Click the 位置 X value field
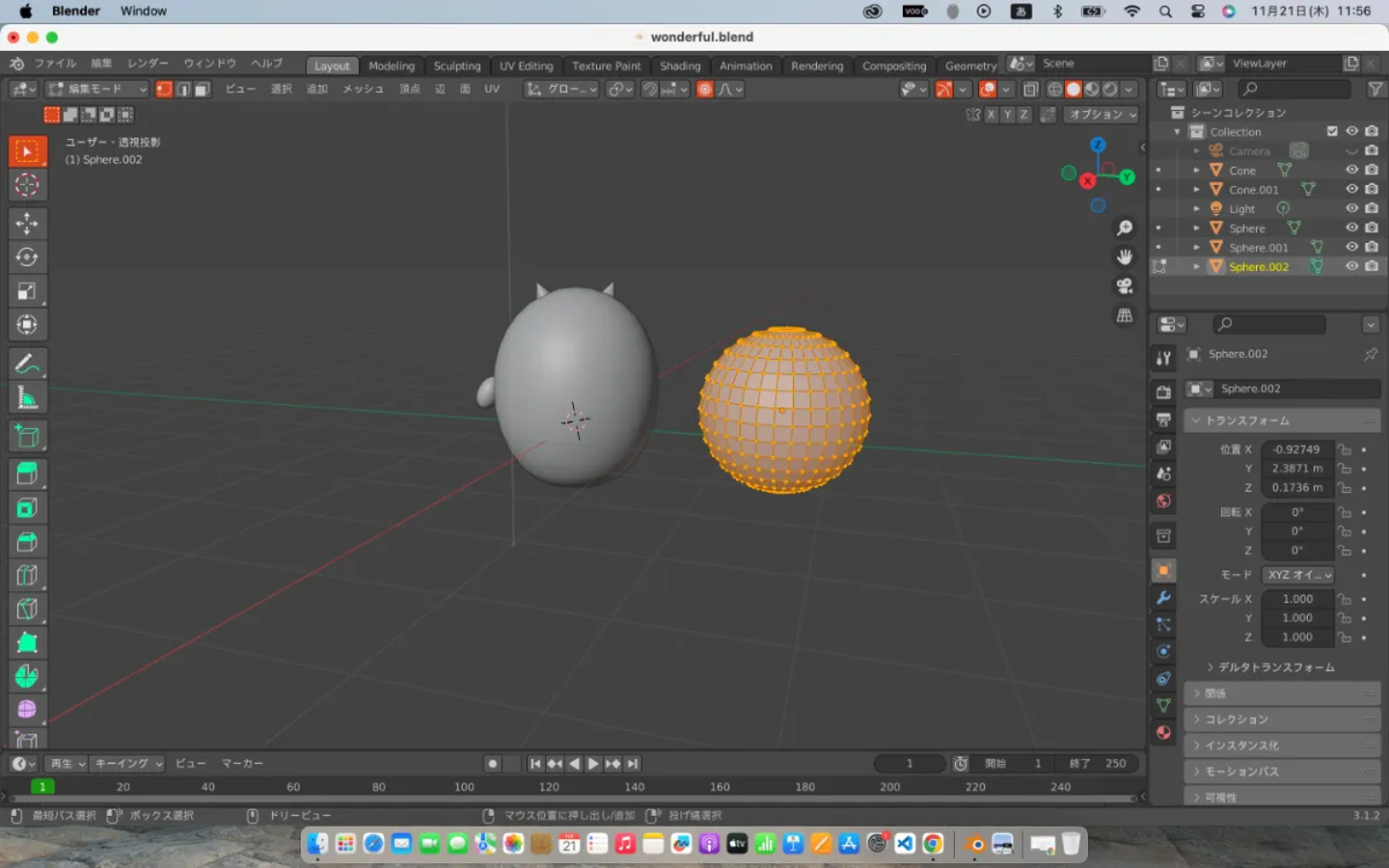 point(1295,449)
